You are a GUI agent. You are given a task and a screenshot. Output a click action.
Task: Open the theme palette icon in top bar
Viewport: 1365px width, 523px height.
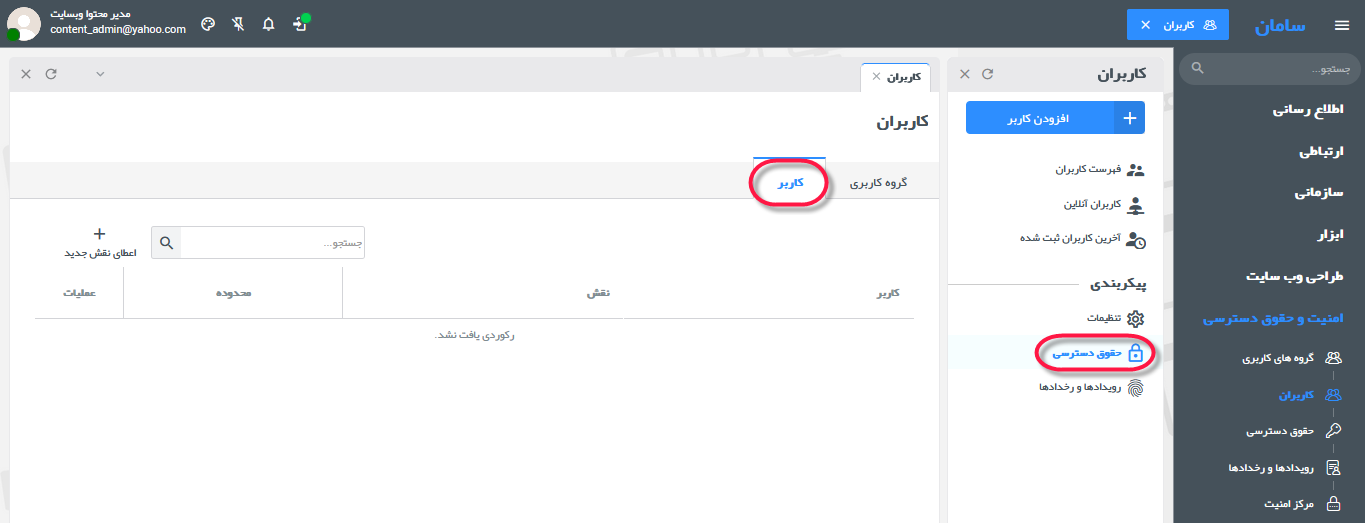pyautogui.click(x=208, y=24)
